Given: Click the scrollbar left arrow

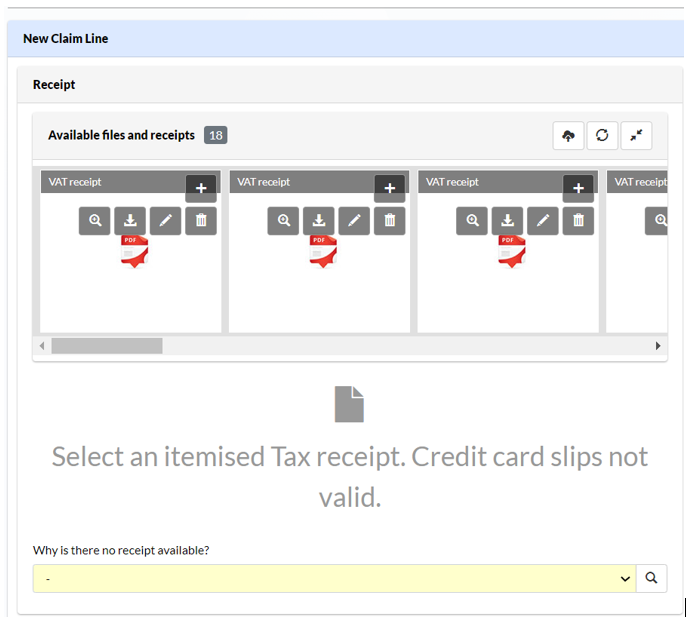Looking at the screenshot, I should click(x=42, y=346).
